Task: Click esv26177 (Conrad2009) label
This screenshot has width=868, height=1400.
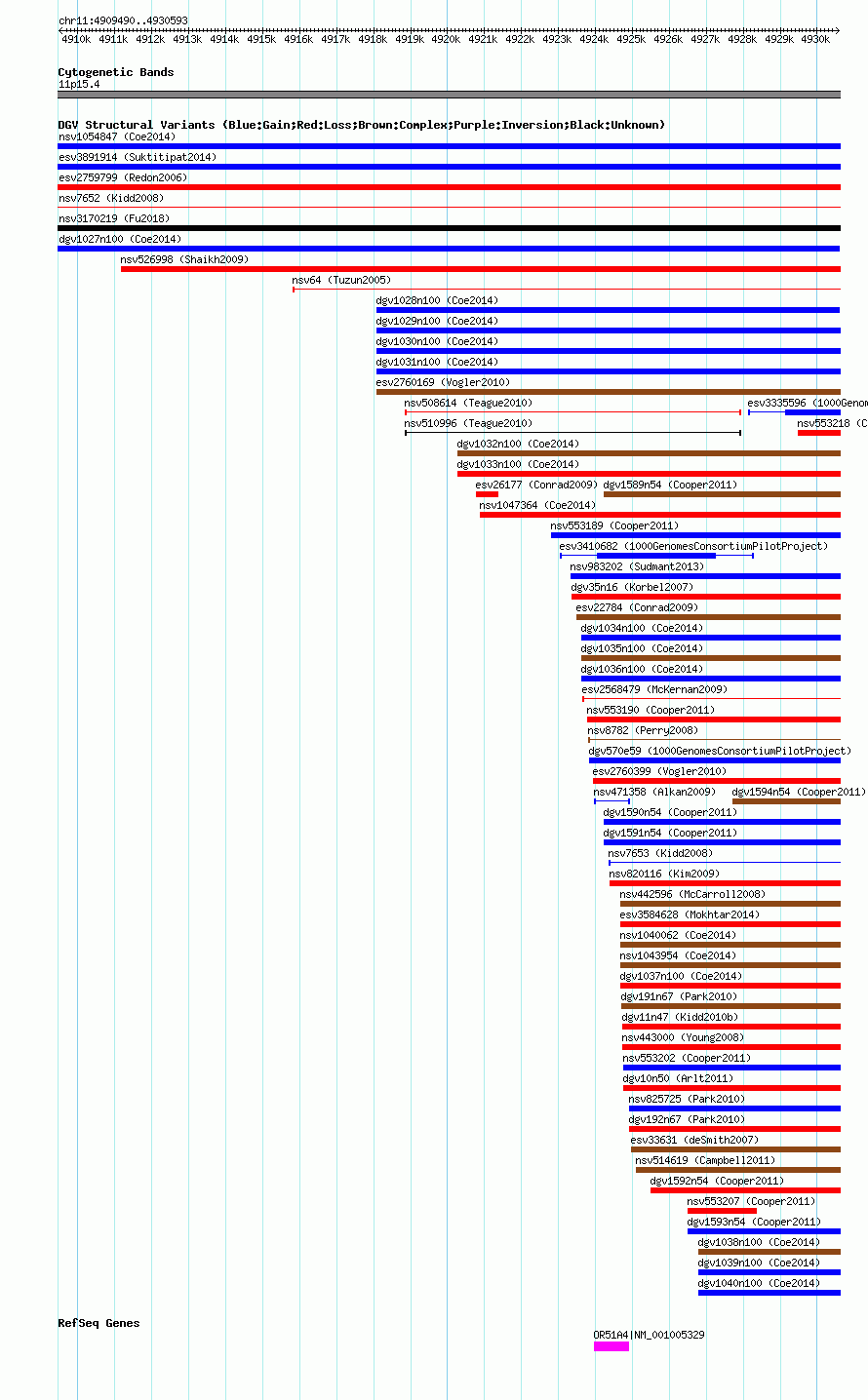Action: coord(536,485)
